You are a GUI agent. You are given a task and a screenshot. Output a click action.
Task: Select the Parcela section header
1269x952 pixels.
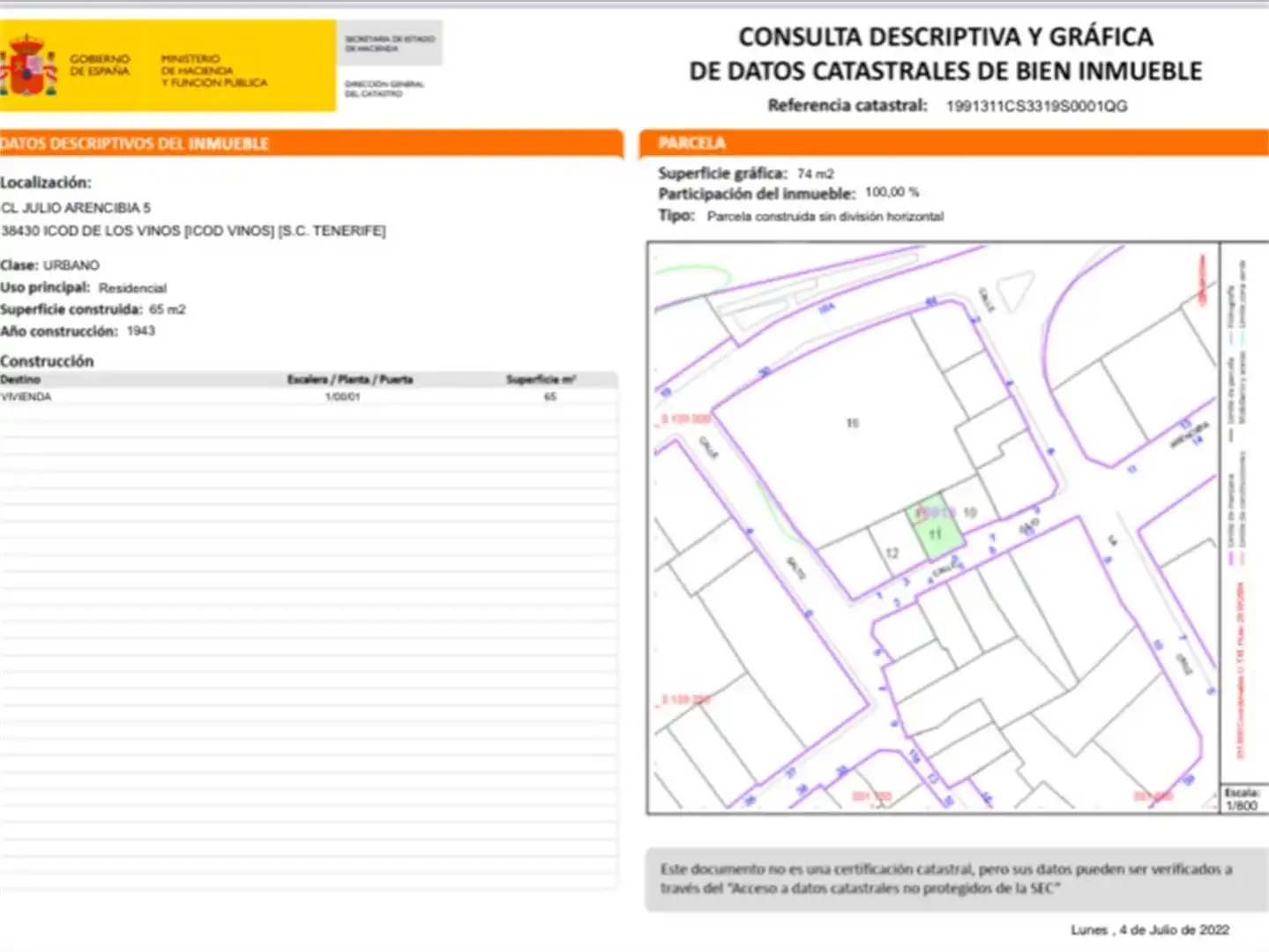click(954, 143)
